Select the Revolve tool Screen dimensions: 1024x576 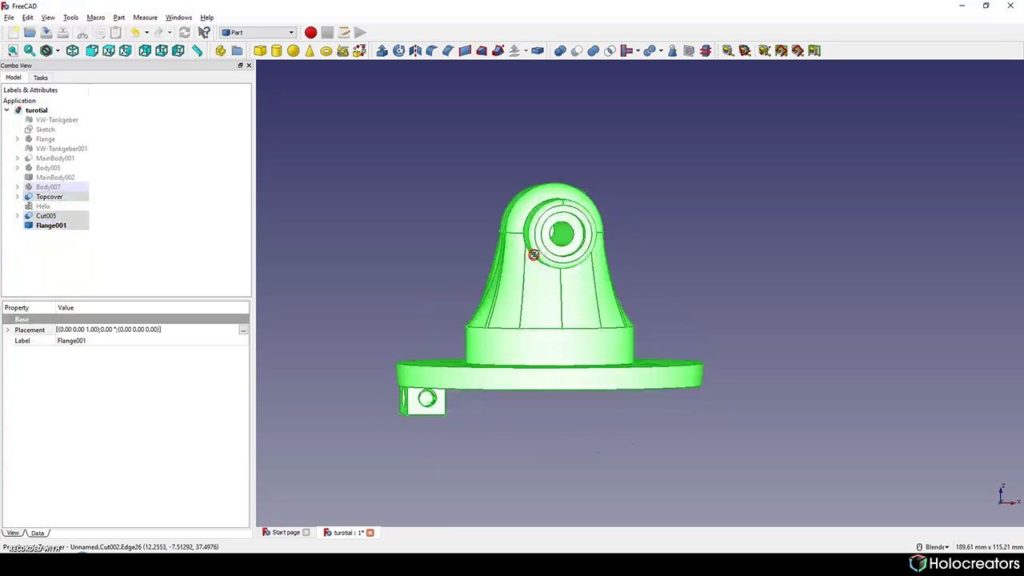coord(399,51)
